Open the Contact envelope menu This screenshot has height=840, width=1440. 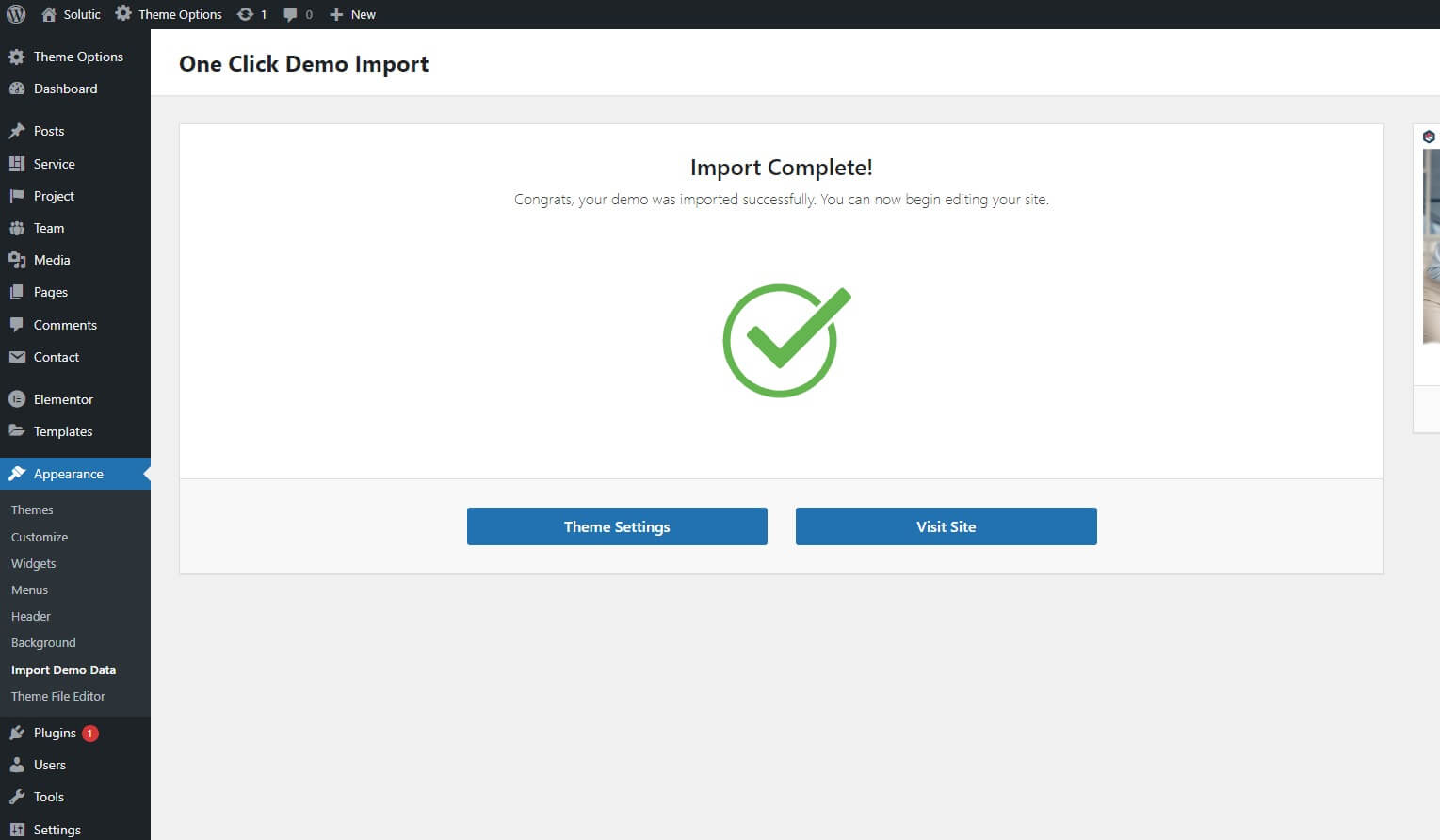56,357
